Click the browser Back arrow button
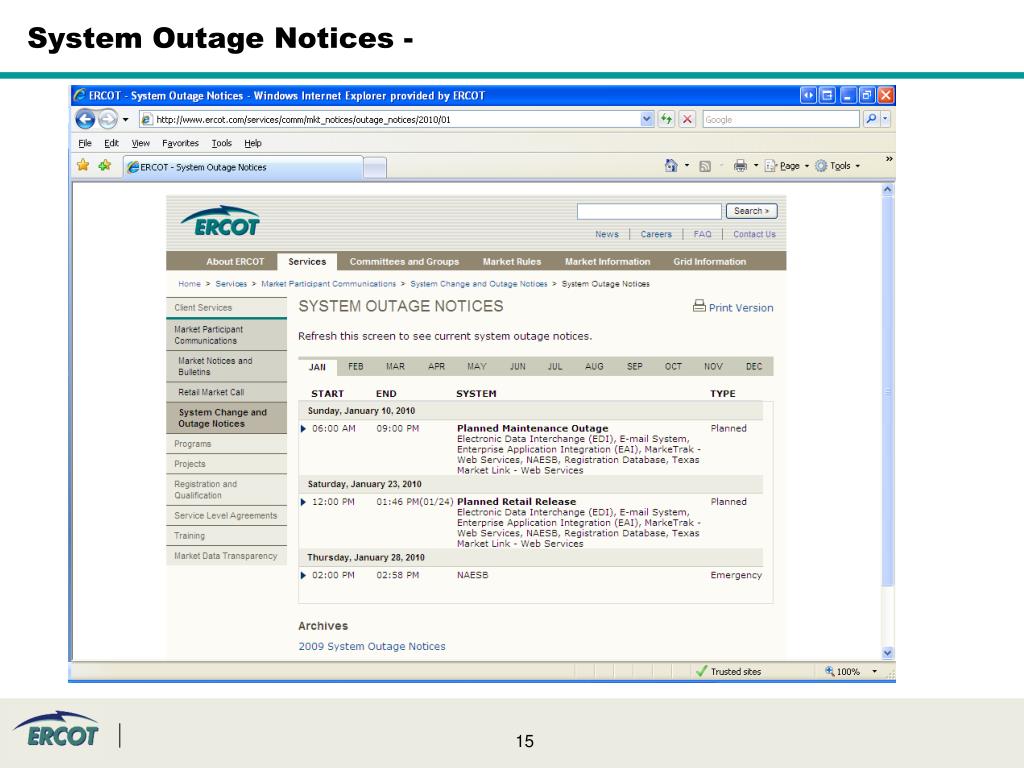Screen dimensions: 1024x768 click(86, 119)
